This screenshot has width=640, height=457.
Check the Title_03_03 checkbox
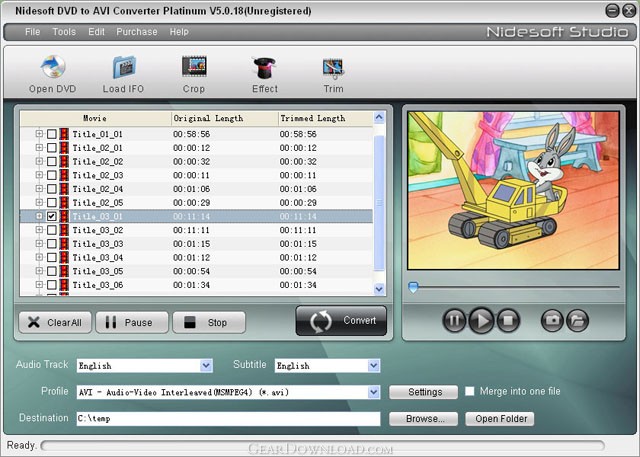(x=51, y=244)
